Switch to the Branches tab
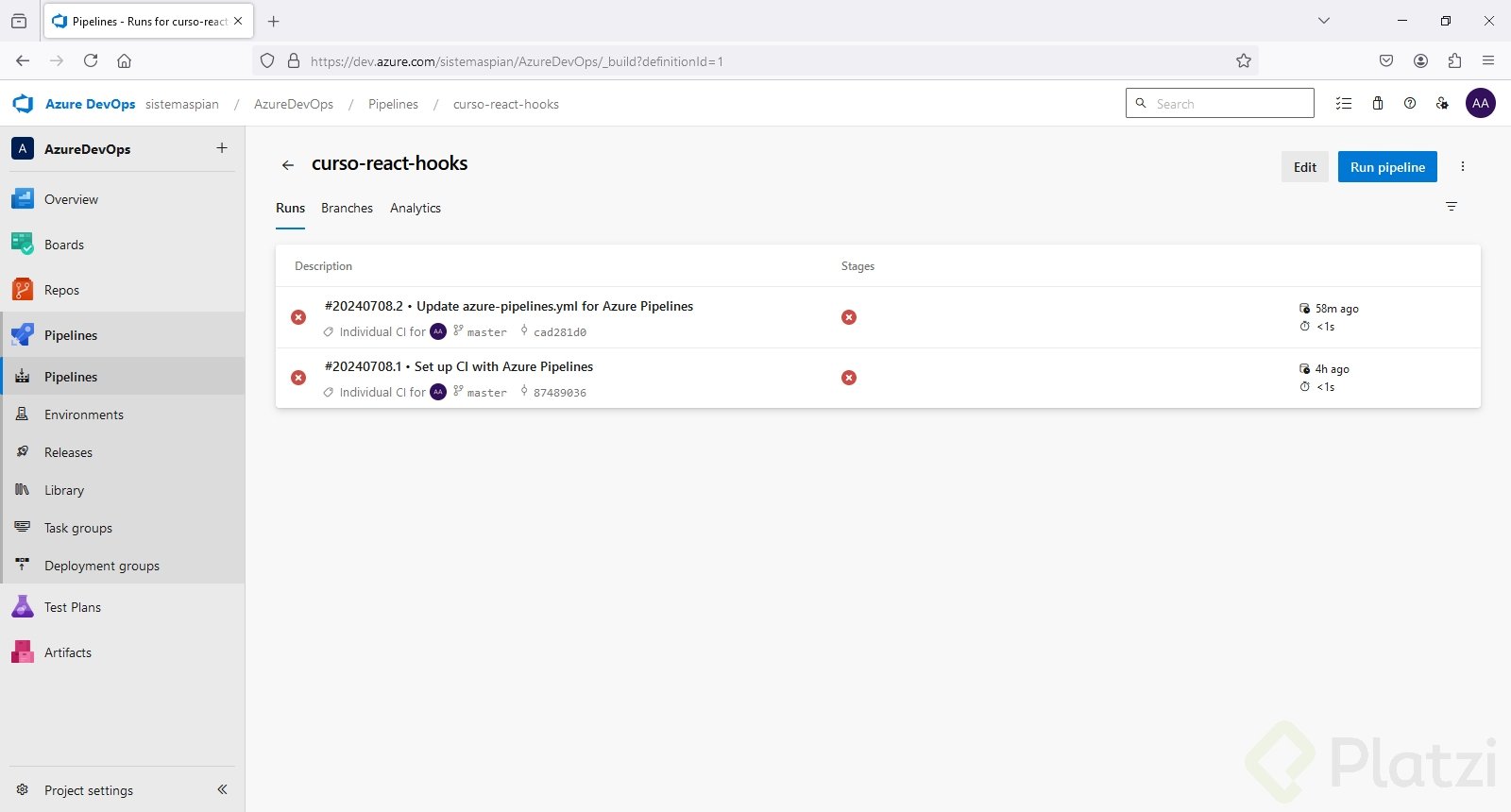Image resolution: width=1511 pixels, height=812 pixels. [347, 208]
